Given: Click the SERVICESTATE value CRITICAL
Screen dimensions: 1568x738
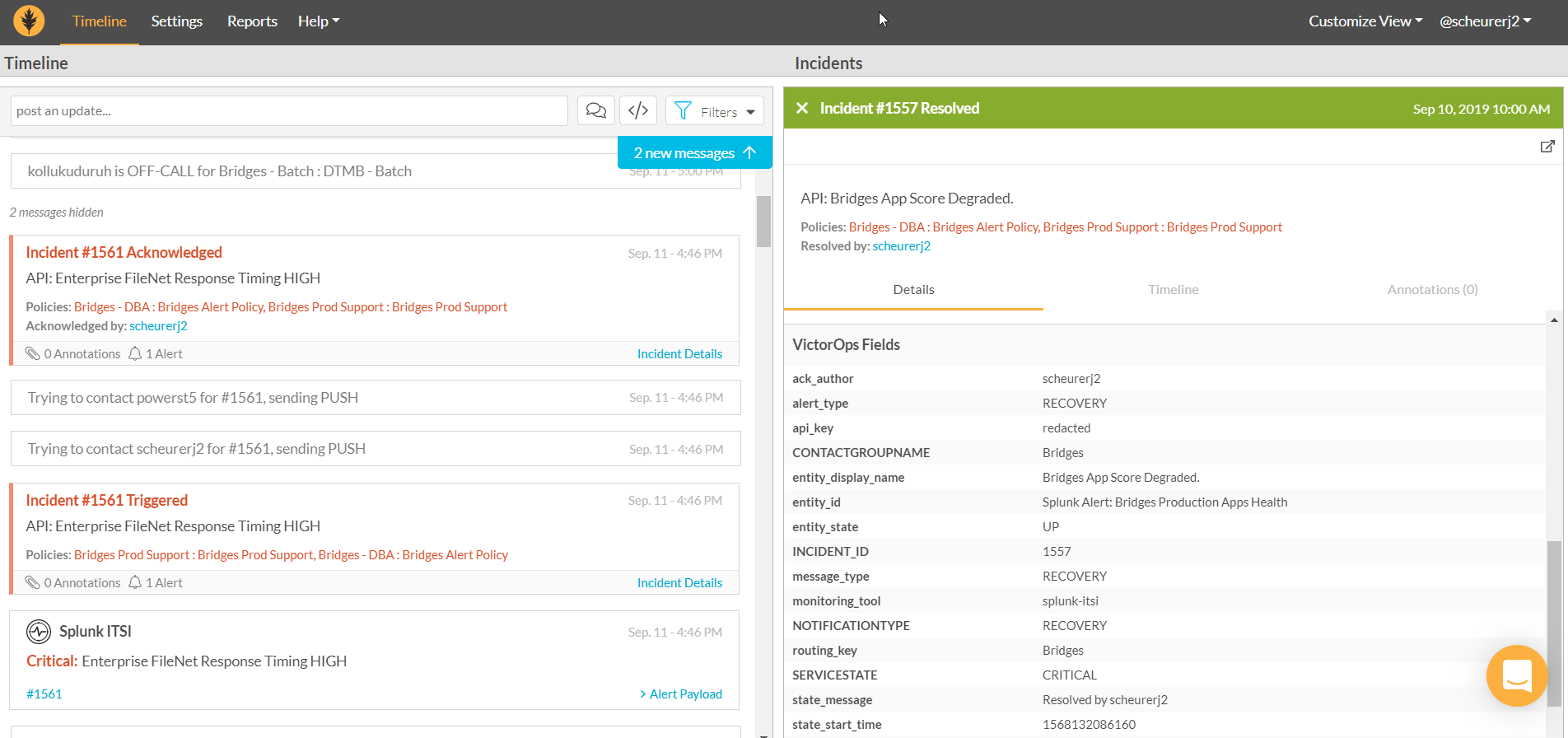Looking at the screenshot, I should click(x=1070, y=675).
